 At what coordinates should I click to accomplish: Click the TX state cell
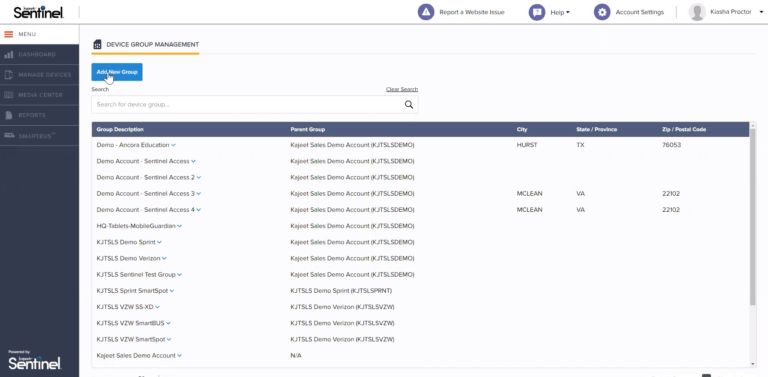580,145
